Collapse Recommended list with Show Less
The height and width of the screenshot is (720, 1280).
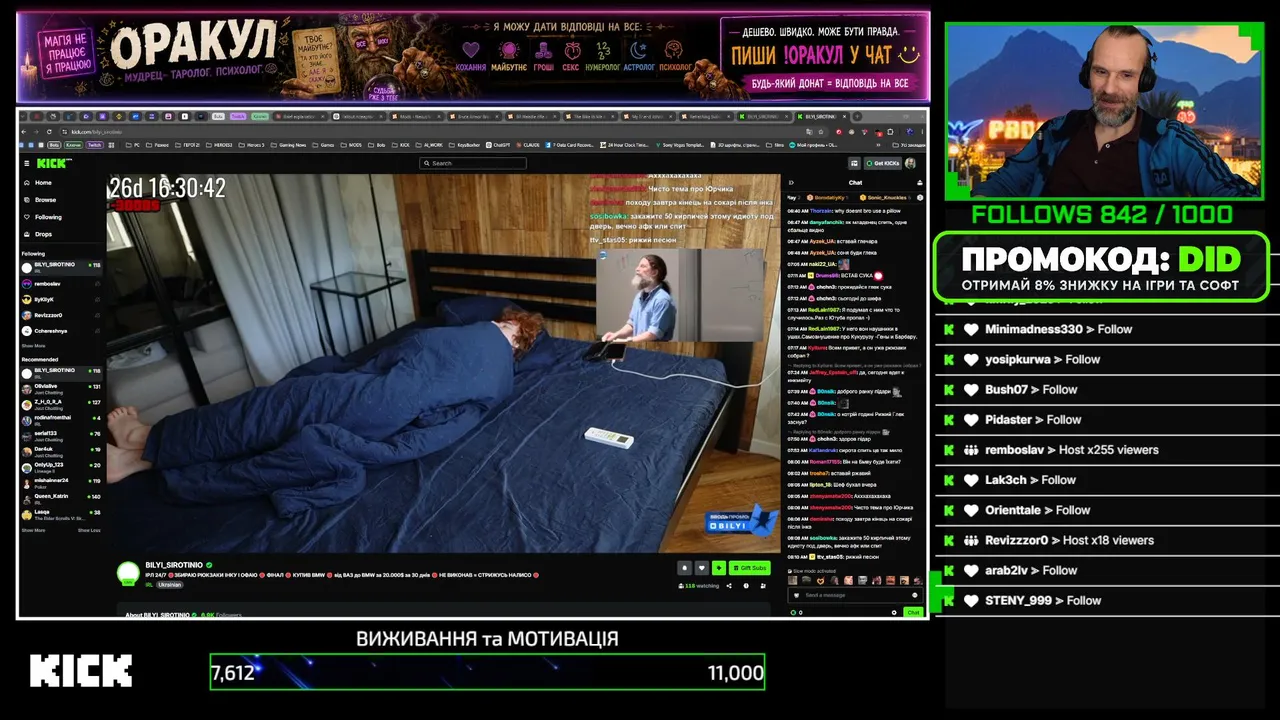[89, 530]
